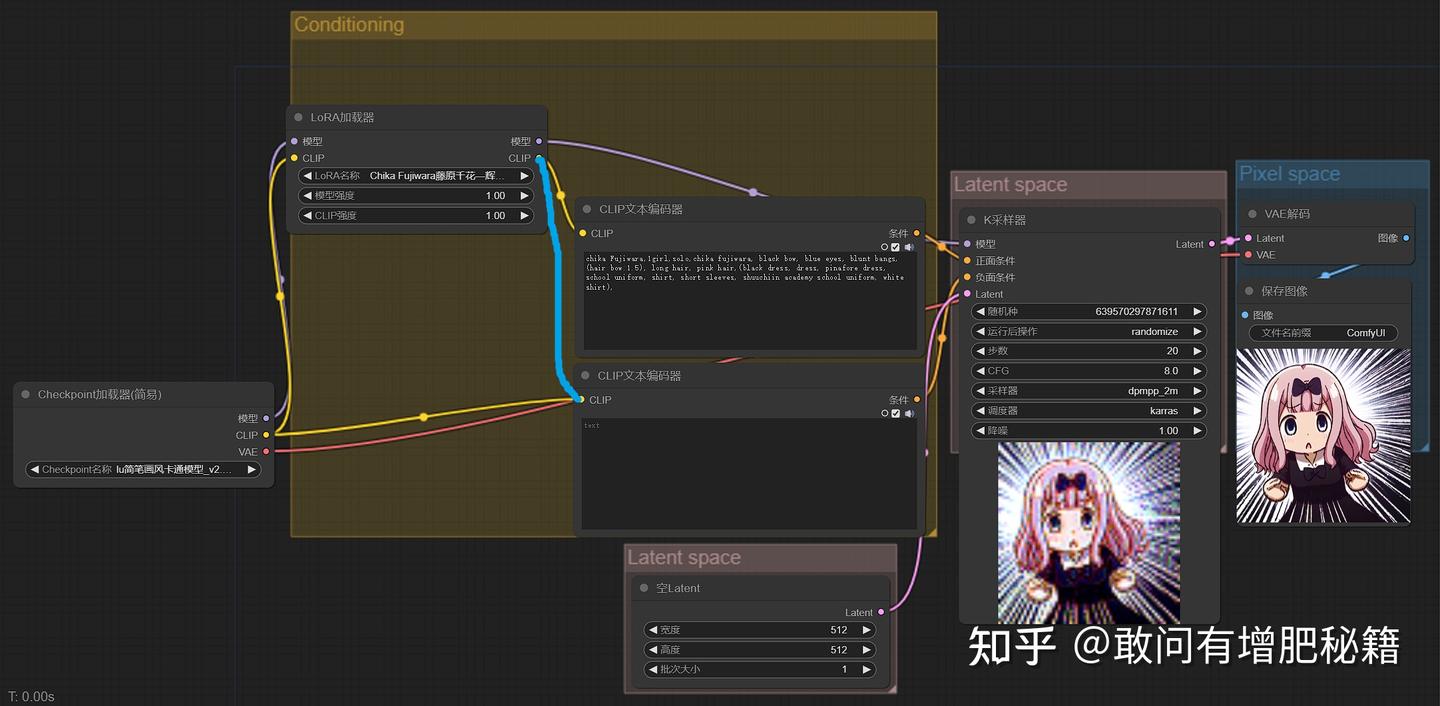Increase 降噪 with its right arrow

(1197, 431)
